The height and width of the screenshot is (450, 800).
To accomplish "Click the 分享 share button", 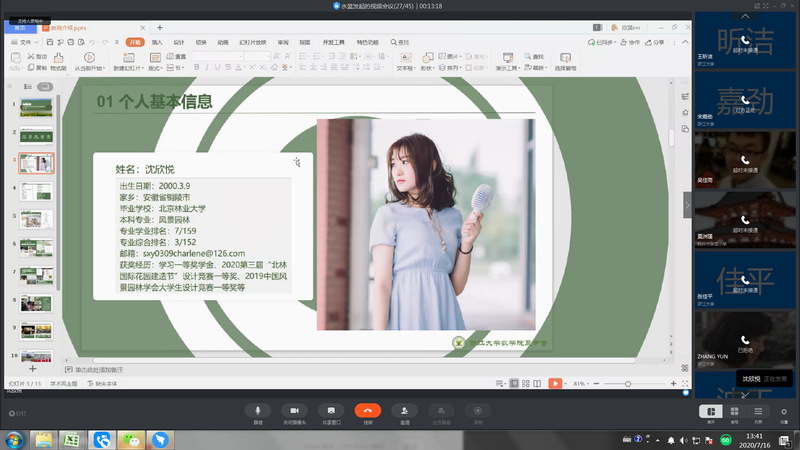I will (x=655, y=42).
